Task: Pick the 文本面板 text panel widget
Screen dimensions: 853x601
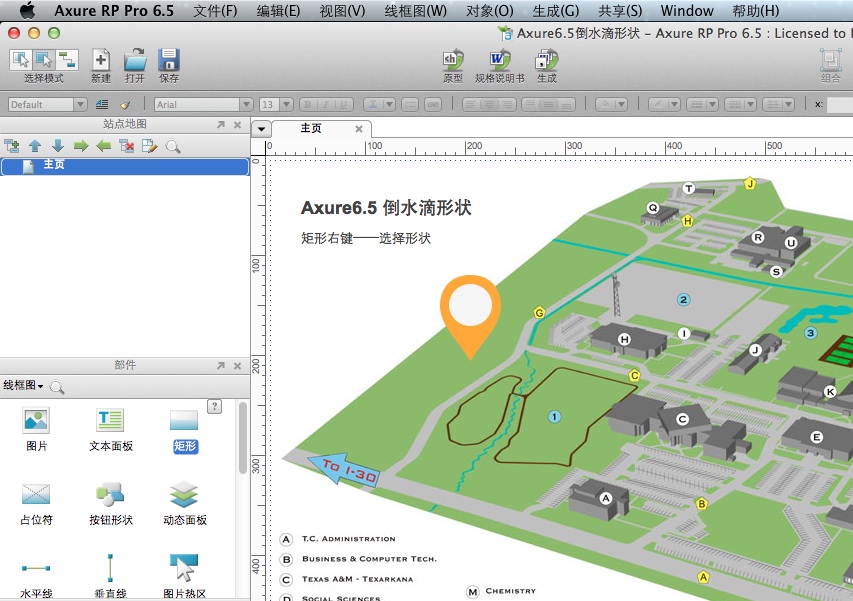Action: coord(111,430)
